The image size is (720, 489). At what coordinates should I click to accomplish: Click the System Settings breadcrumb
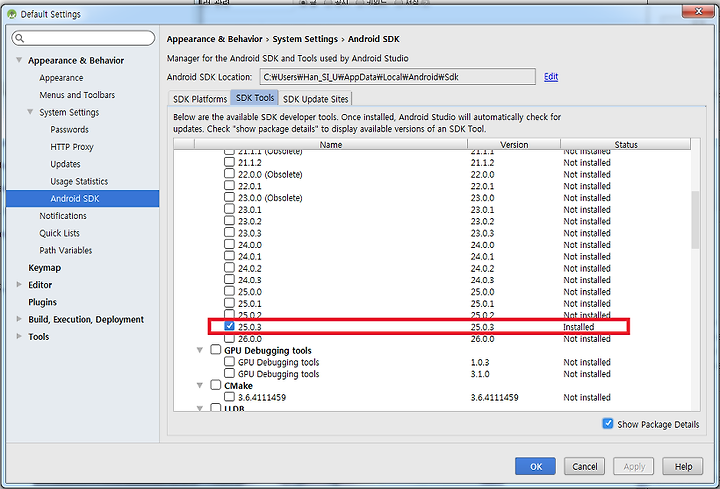pos(305,39)
